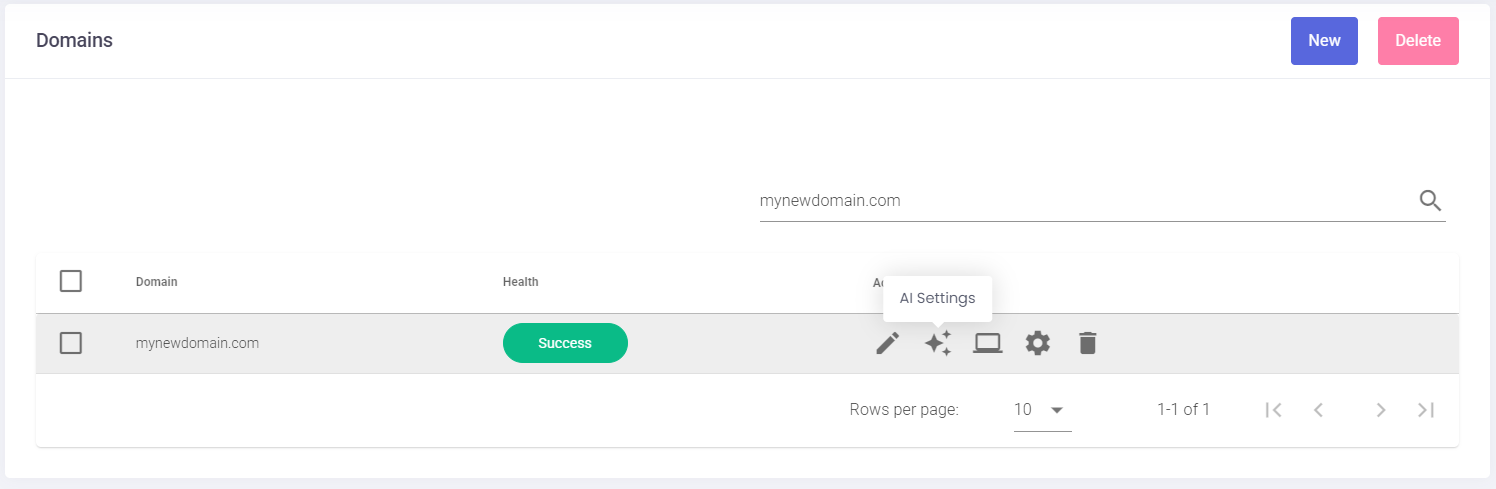
Task: Click the green Success health badge
Action: click(565, 343)
